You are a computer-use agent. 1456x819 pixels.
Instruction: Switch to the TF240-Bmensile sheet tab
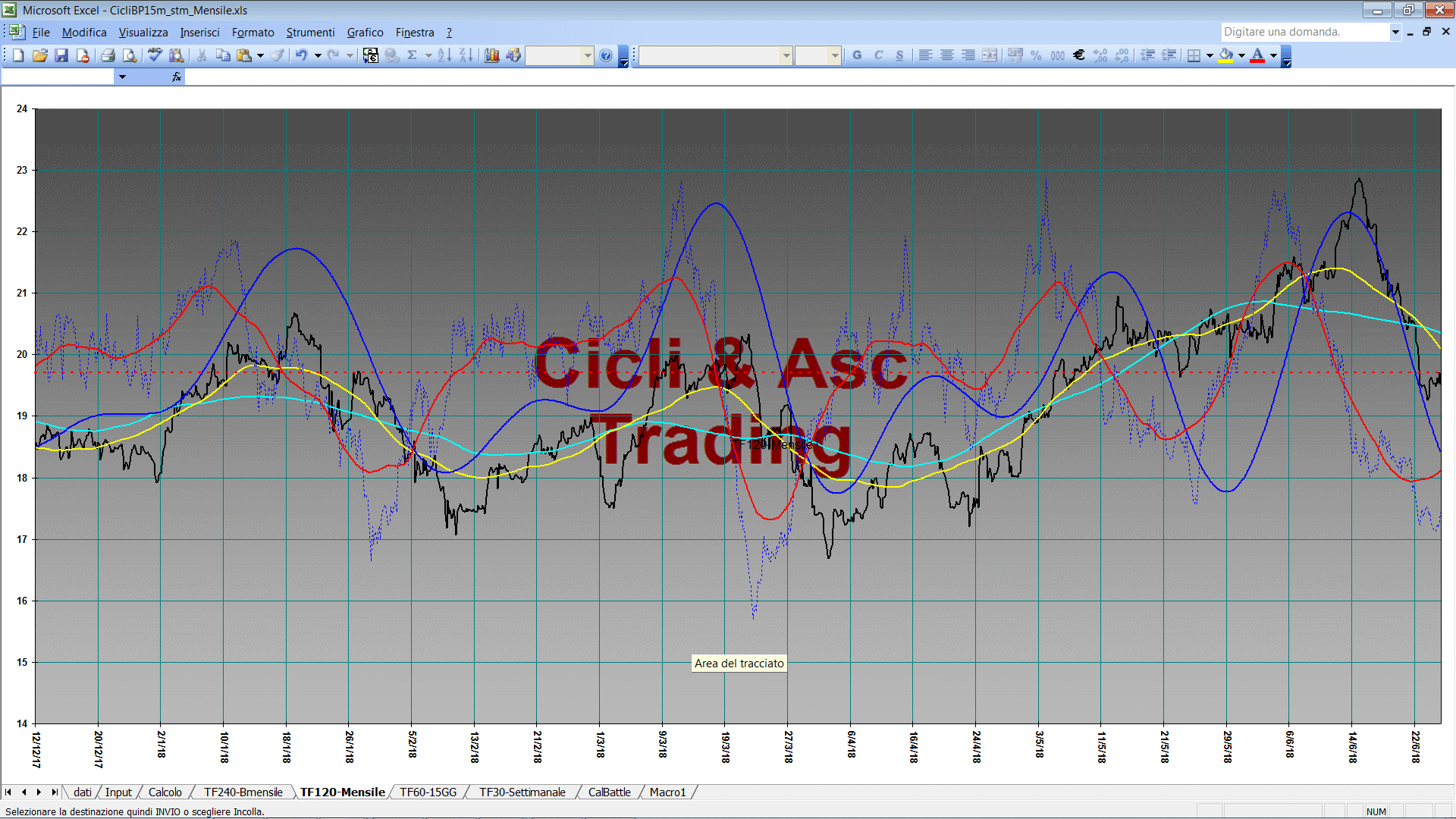pos(243,792)
